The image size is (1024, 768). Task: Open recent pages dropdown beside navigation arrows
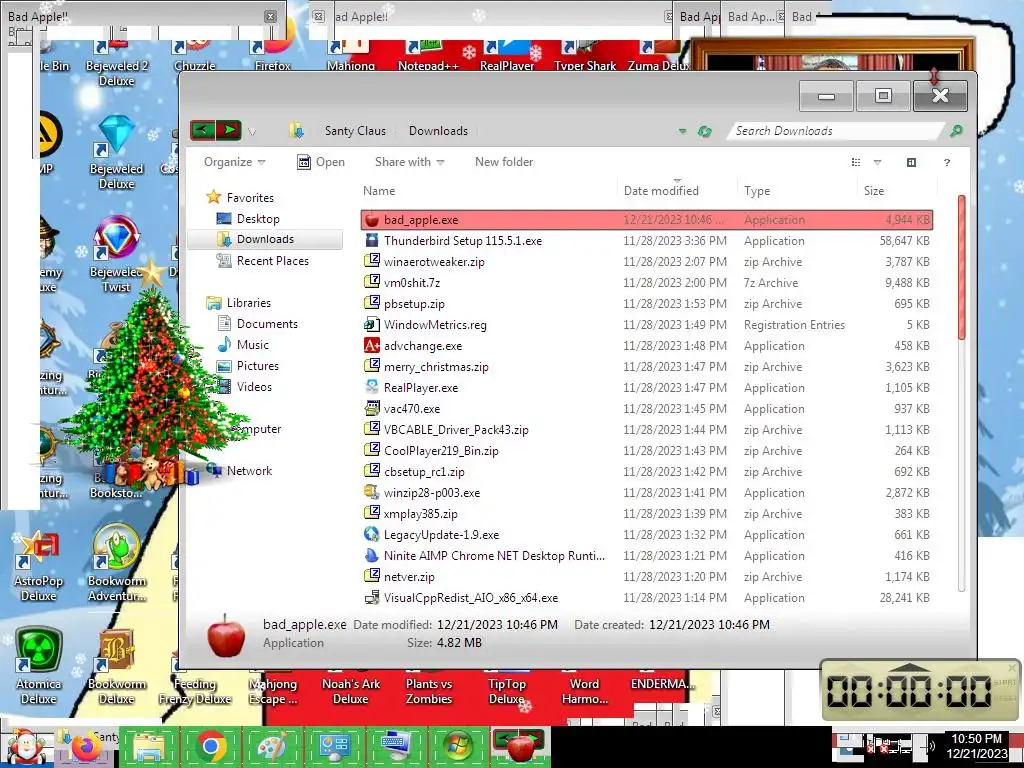(252, 132)
